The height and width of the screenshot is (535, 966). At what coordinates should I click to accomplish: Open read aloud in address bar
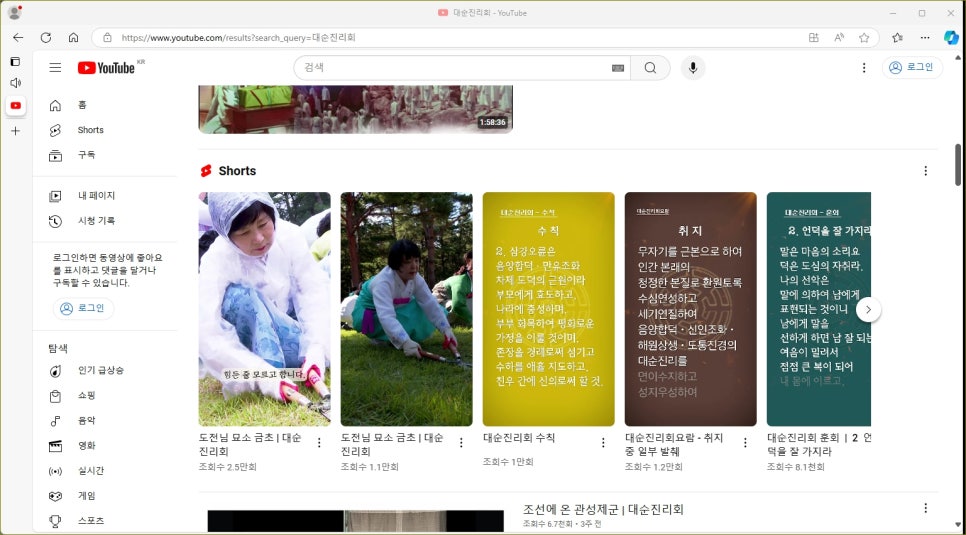(839, 38)
